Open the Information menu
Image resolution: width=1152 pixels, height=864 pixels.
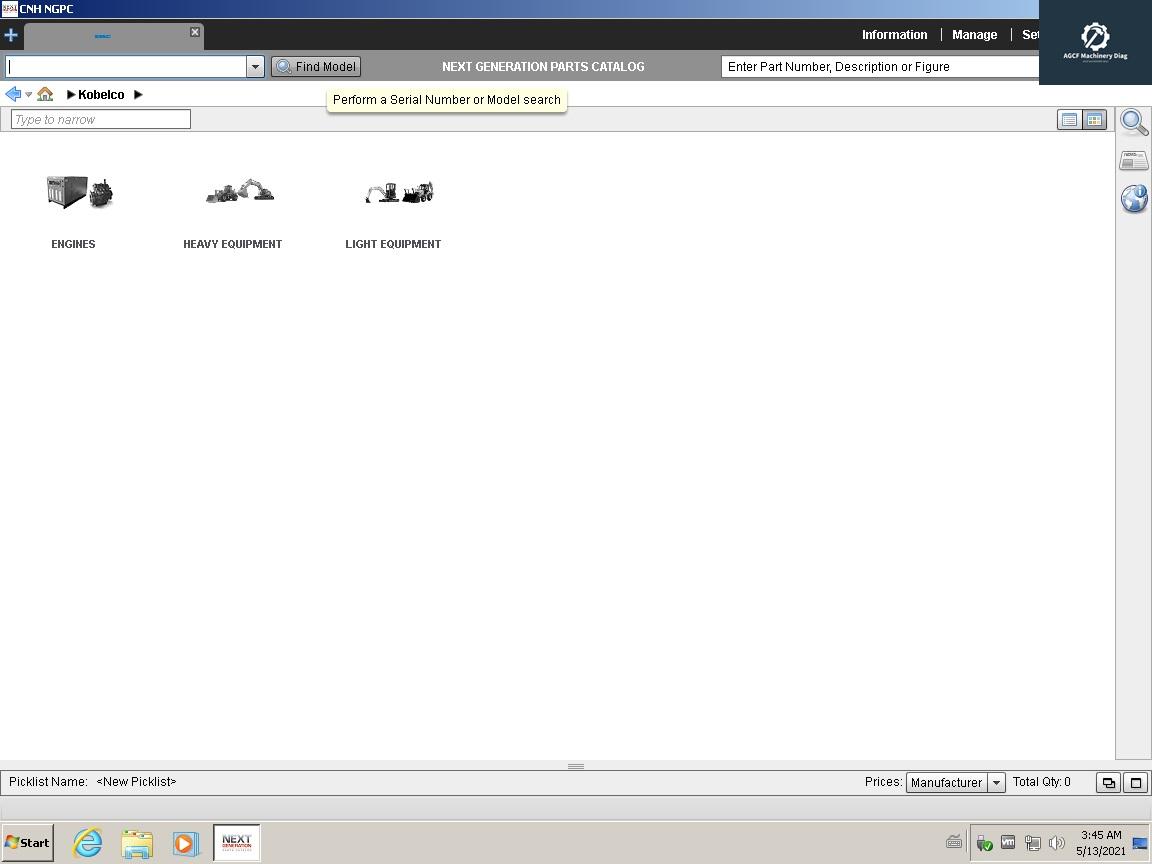[894, 34]
